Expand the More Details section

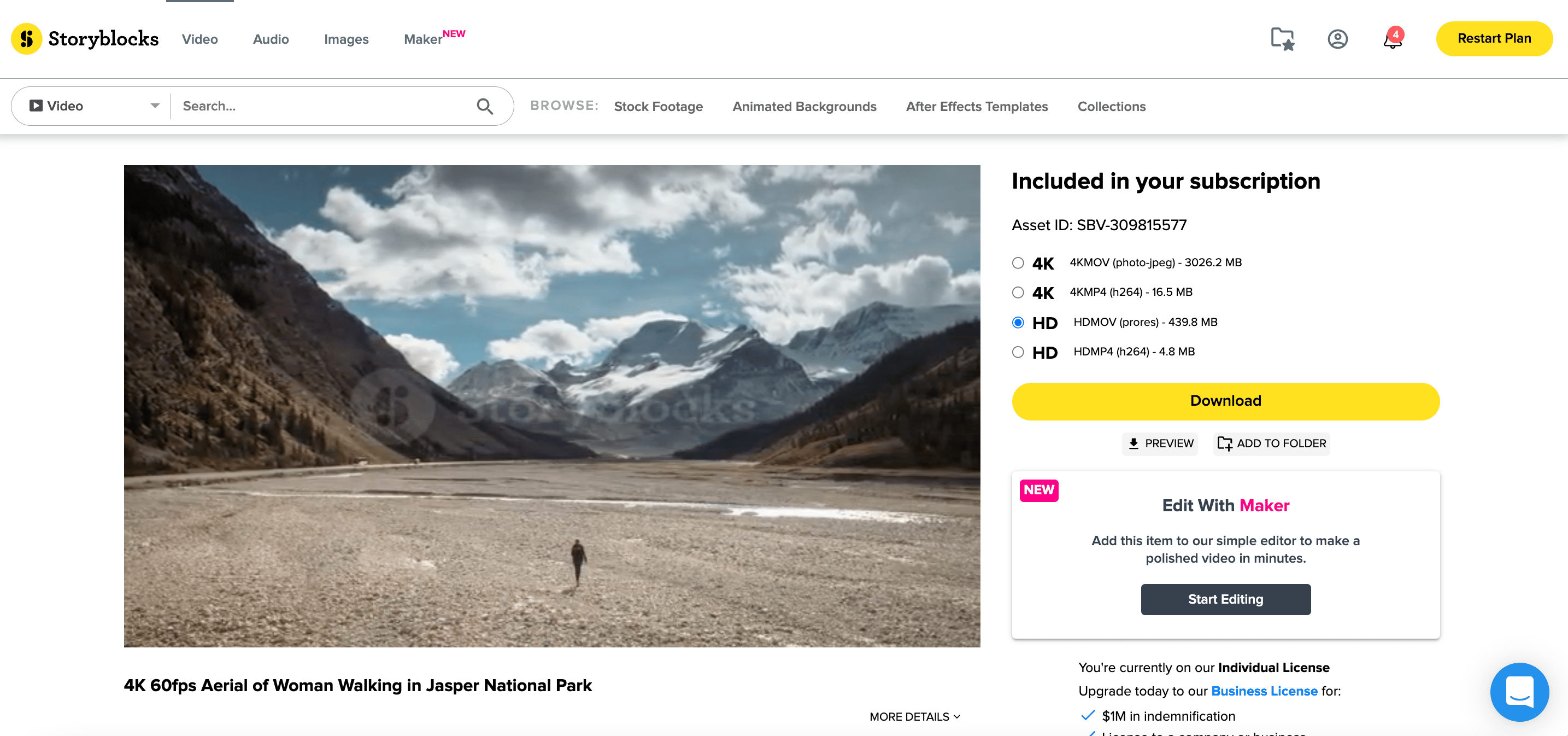[914, 716]
